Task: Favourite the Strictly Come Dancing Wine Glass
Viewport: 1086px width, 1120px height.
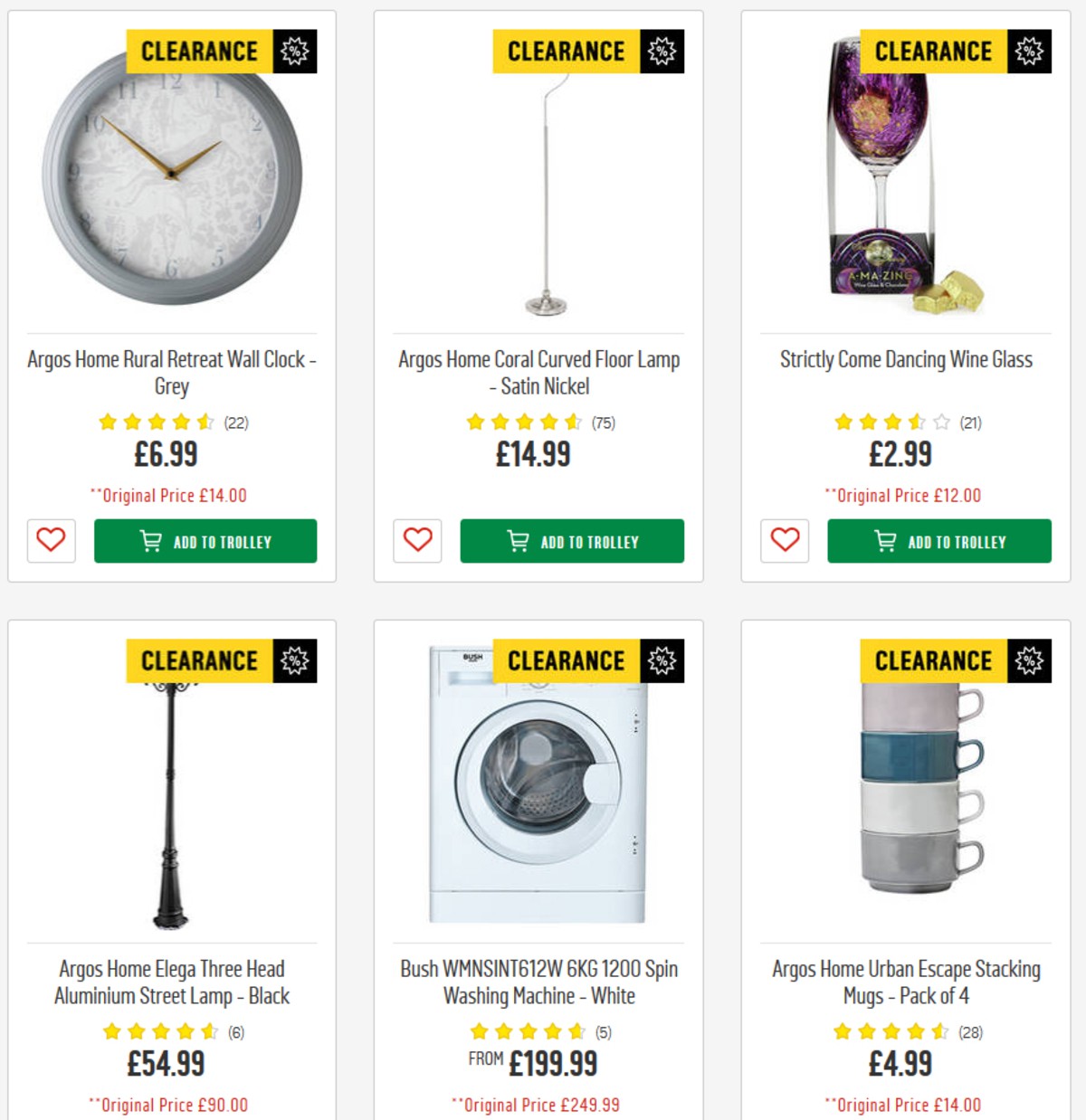Action: [x=784, y=542]
